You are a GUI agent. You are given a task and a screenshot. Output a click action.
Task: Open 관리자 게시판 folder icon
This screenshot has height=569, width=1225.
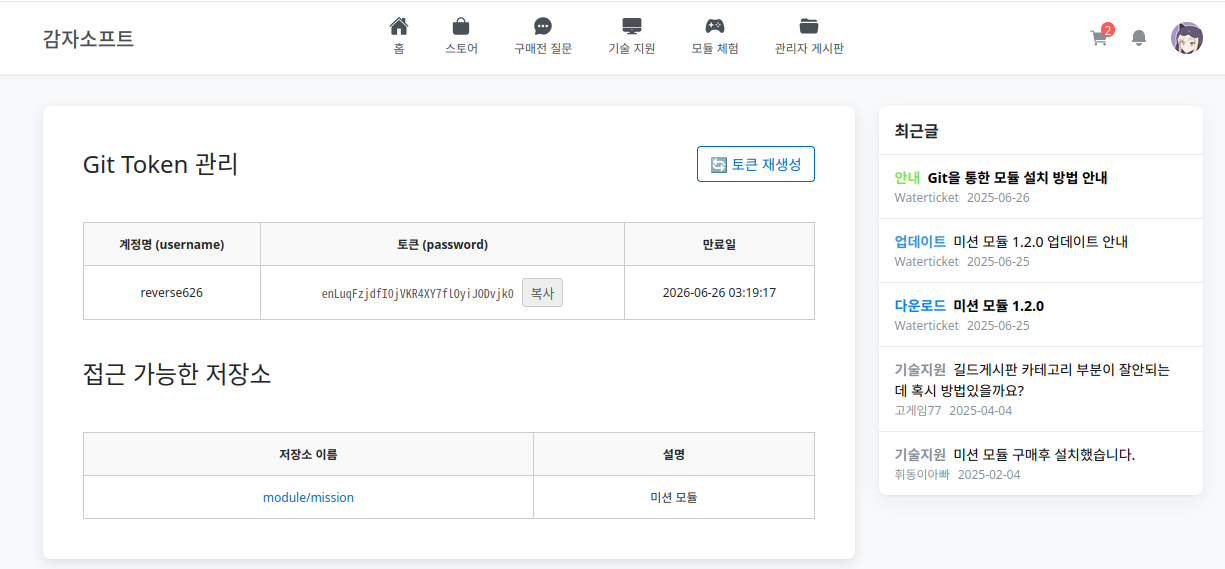click(x=809, y=26)
